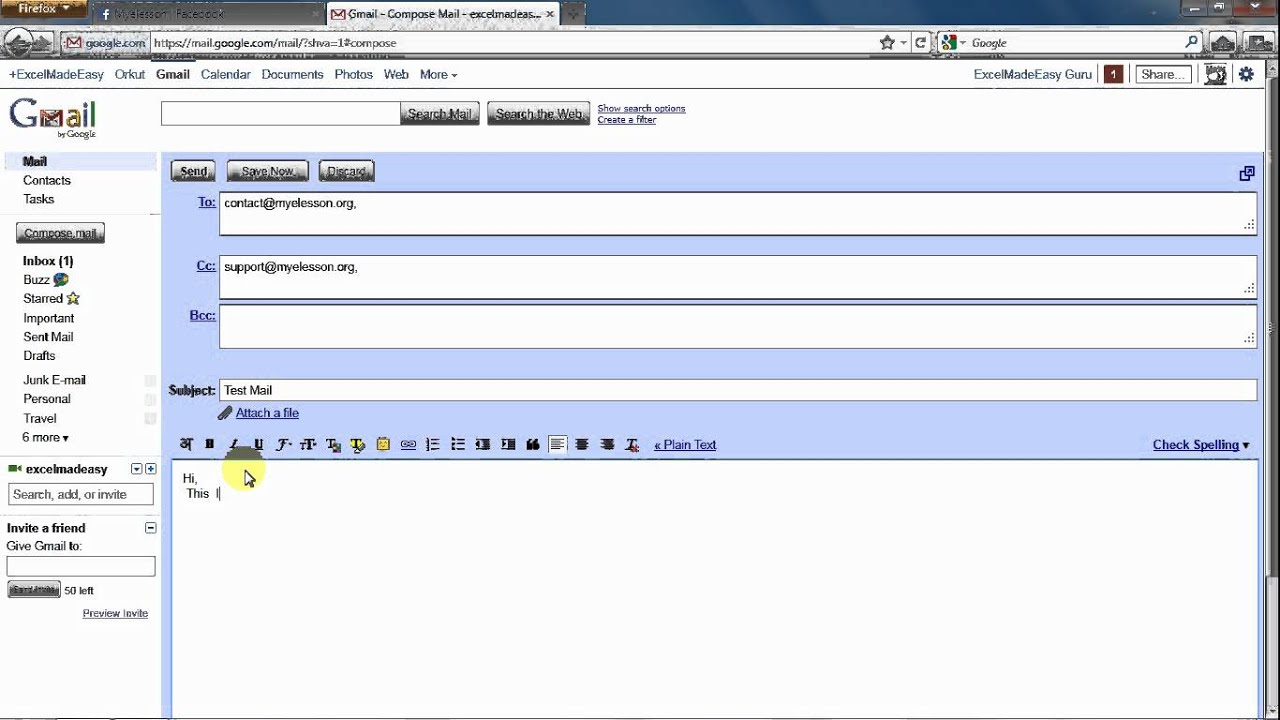Open the Create a filter link

point(627,120)
